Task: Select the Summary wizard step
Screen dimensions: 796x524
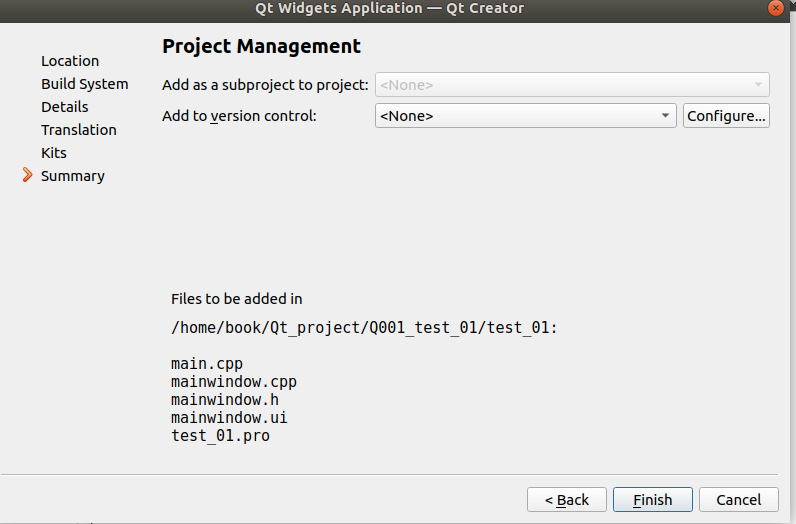Action: (x=73, y=176)
